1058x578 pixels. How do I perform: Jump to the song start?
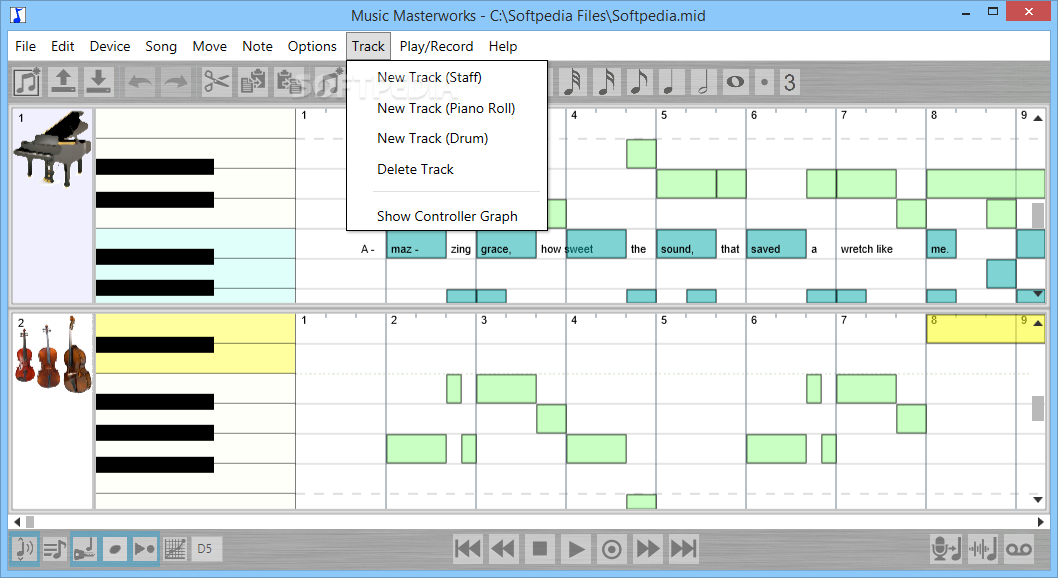pyautogui.click(x=468, y=549)
